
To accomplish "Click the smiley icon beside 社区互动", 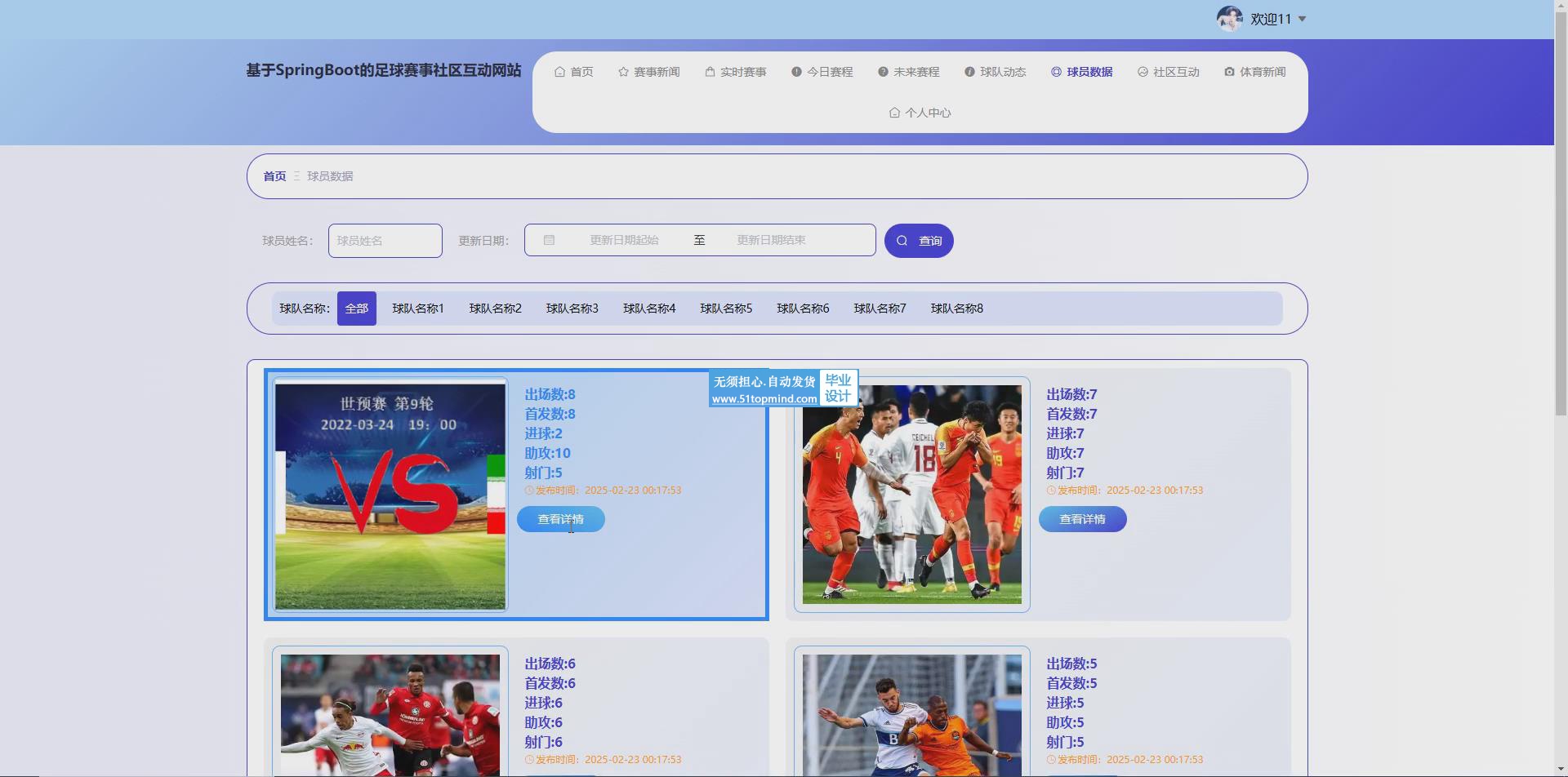I will (x=1143, y=72).
